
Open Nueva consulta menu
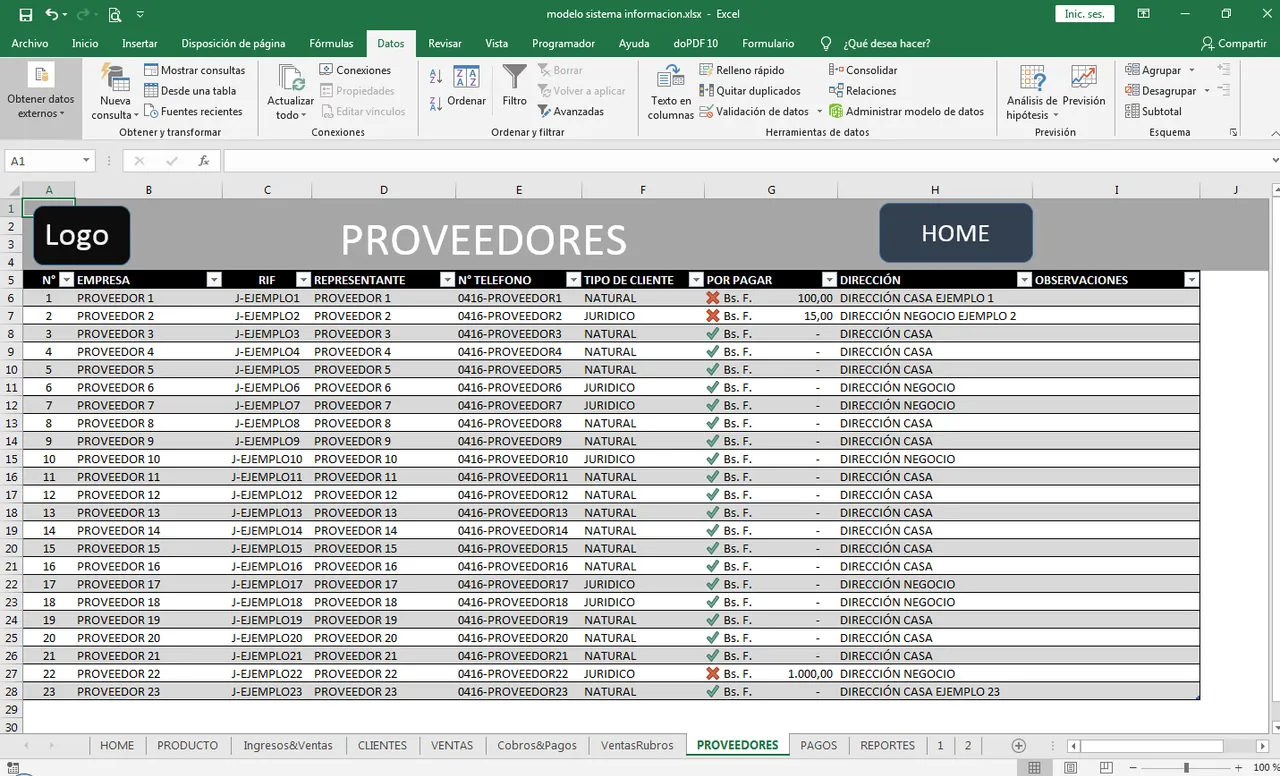115,92
